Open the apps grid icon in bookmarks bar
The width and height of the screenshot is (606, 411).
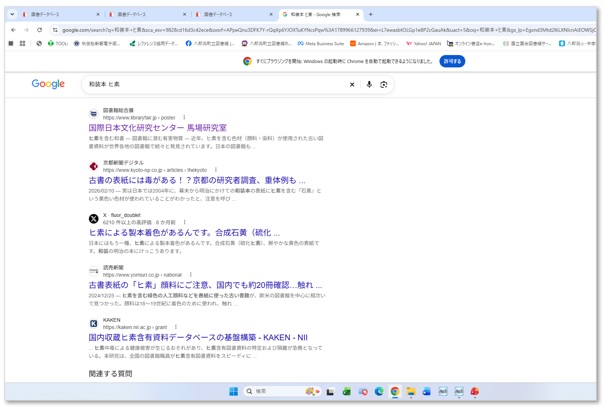22,44
